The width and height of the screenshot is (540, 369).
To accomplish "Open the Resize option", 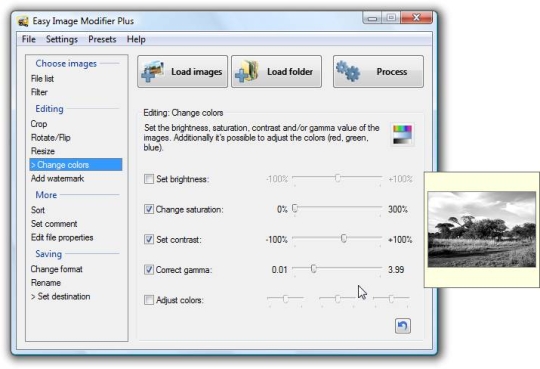I will [x=43, y=151].
